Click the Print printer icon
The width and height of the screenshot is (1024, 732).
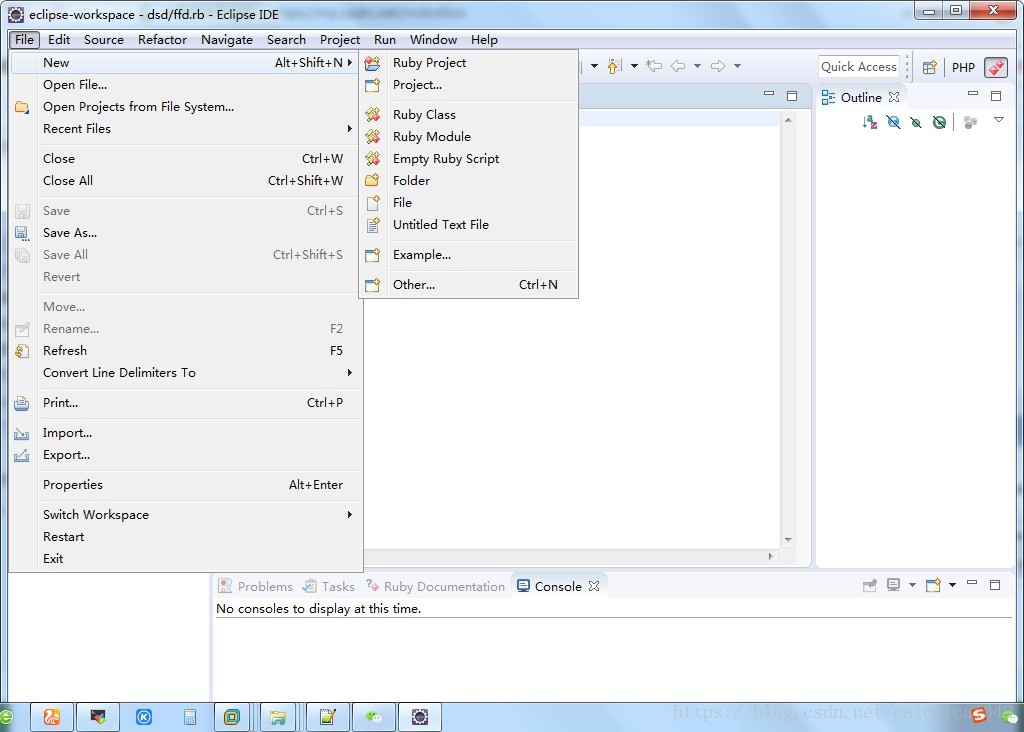(x=22, y=403)
